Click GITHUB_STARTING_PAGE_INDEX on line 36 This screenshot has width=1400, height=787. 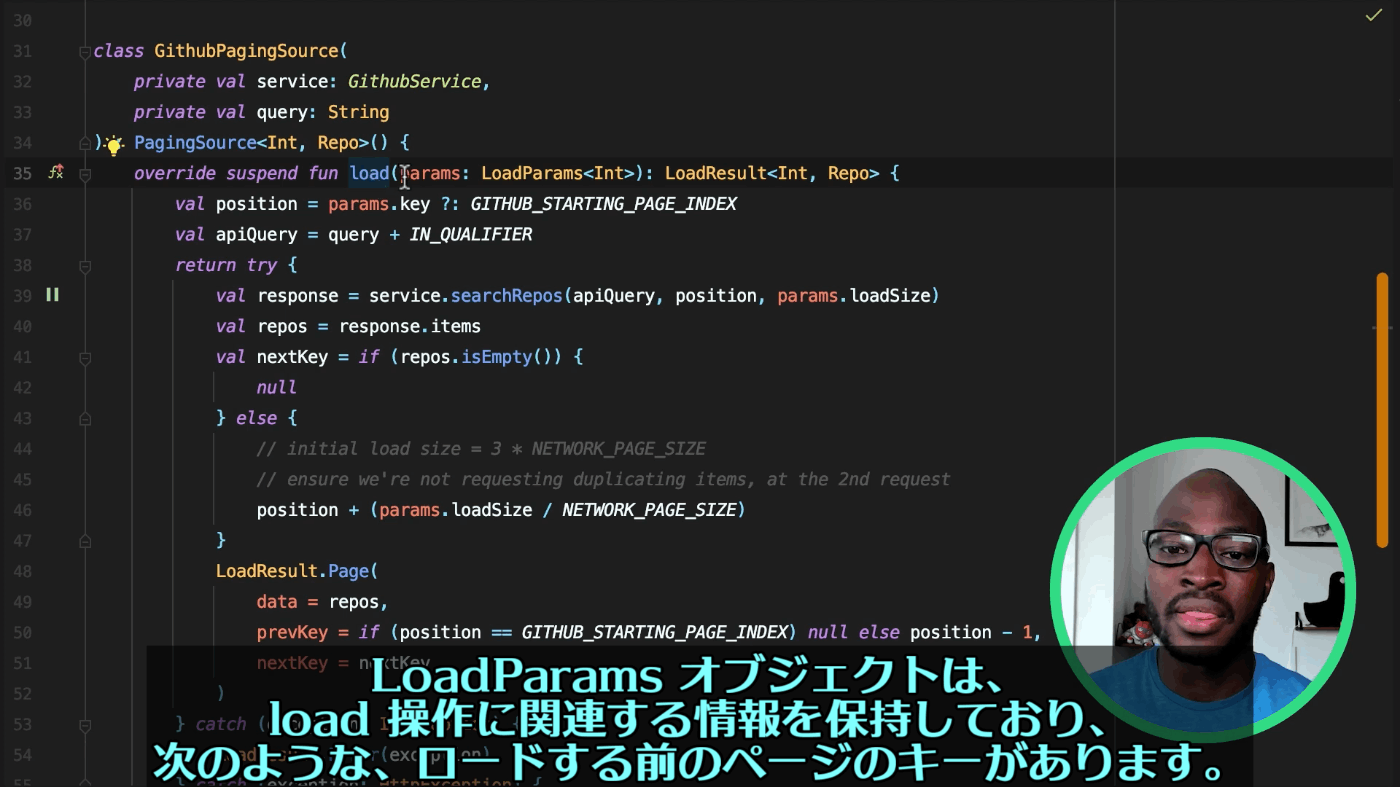click(603, 204)
